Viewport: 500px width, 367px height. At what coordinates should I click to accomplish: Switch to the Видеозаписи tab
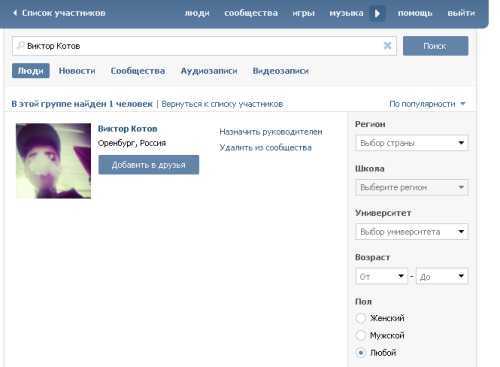281,71
